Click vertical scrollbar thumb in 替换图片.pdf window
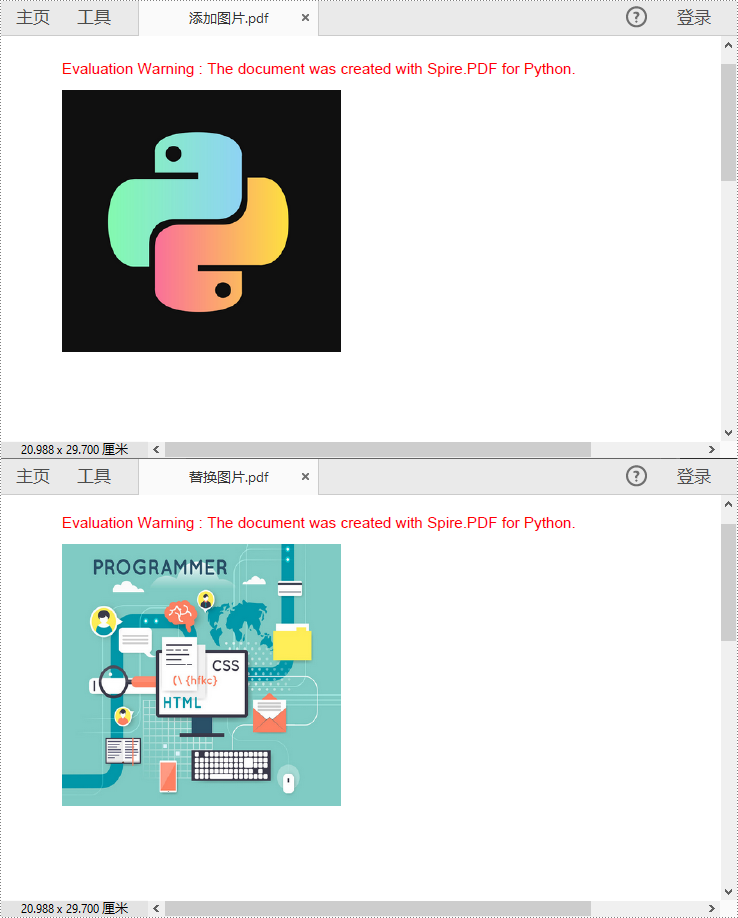This screenshot has height=918, width=738. [728, 582]
